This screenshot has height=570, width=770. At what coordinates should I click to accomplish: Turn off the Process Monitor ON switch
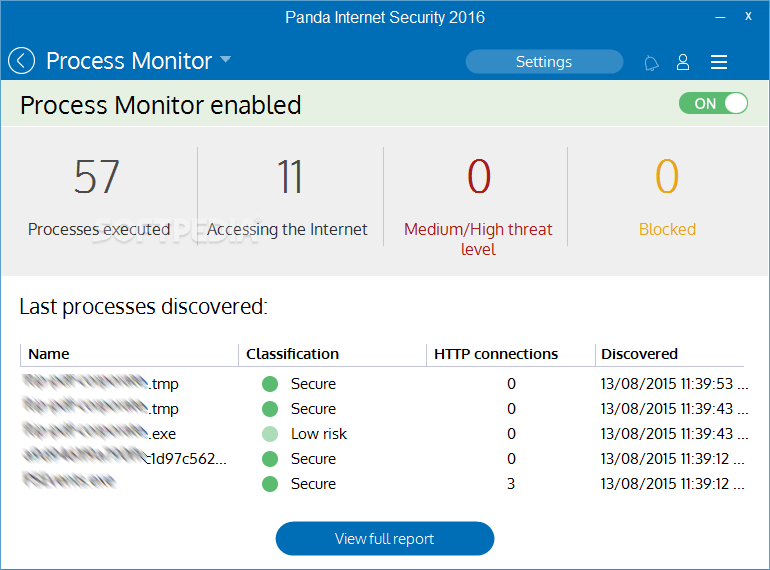point(713,104)
